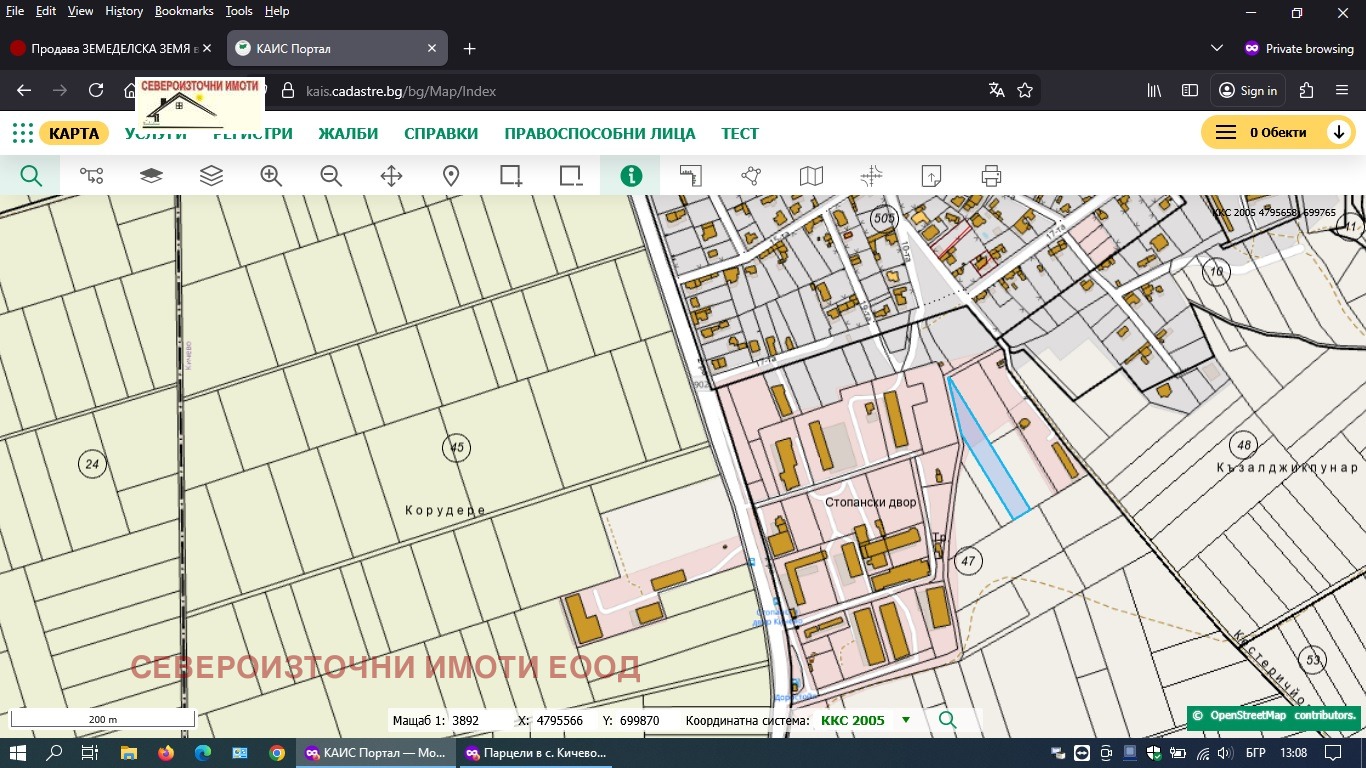The image size is (1366, 768).
Task: Expand the ККС 2005 coordinate system dropdown
Action: click(906, 720)
